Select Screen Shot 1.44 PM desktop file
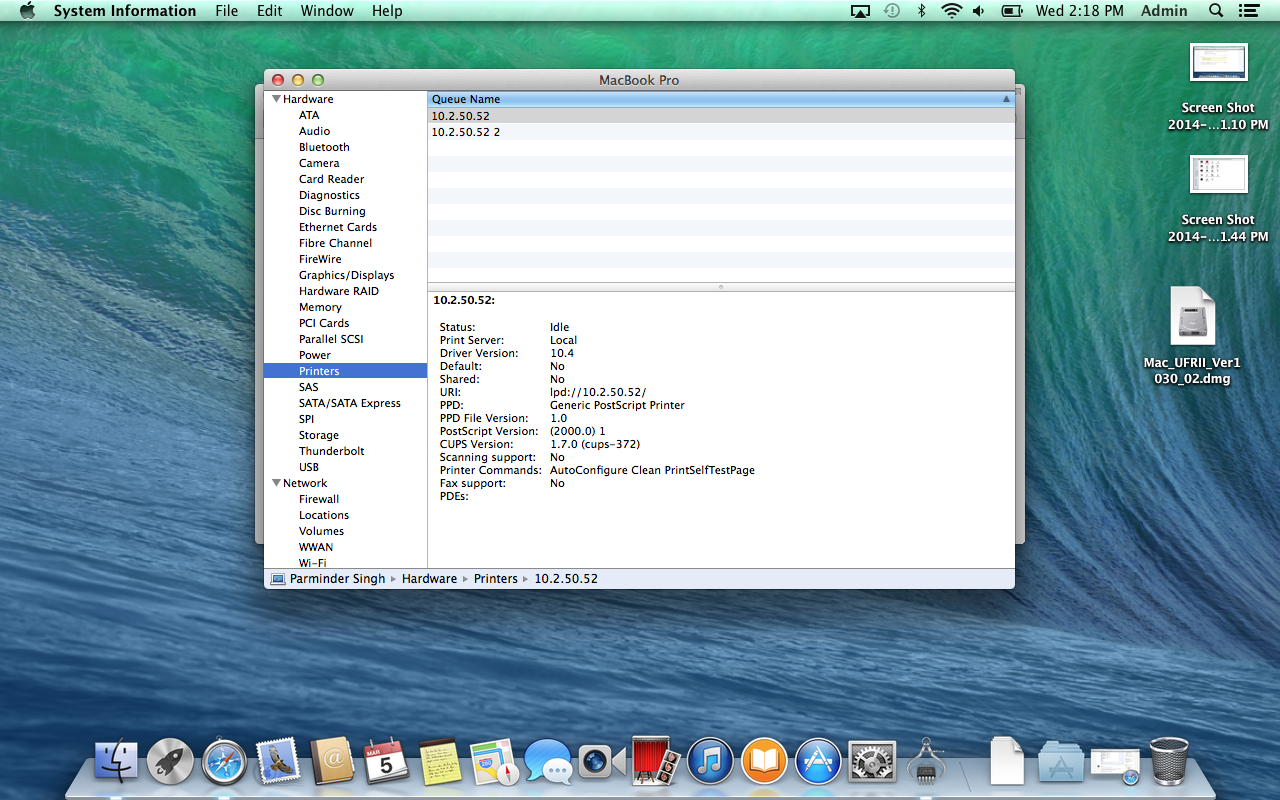This screenshot has height=800, width=1280. 1218,199
